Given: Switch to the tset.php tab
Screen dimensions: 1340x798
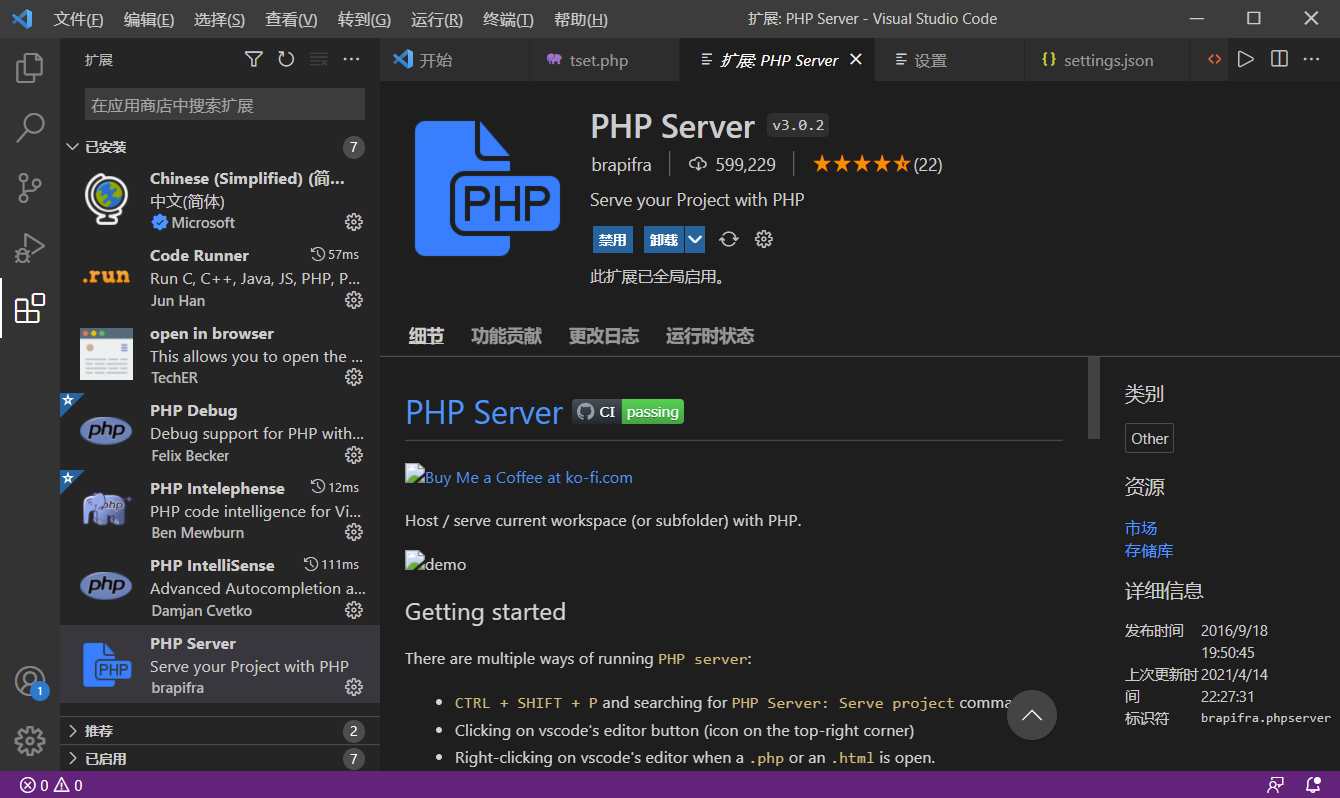Looking at the screenshot, I should 604,60.
